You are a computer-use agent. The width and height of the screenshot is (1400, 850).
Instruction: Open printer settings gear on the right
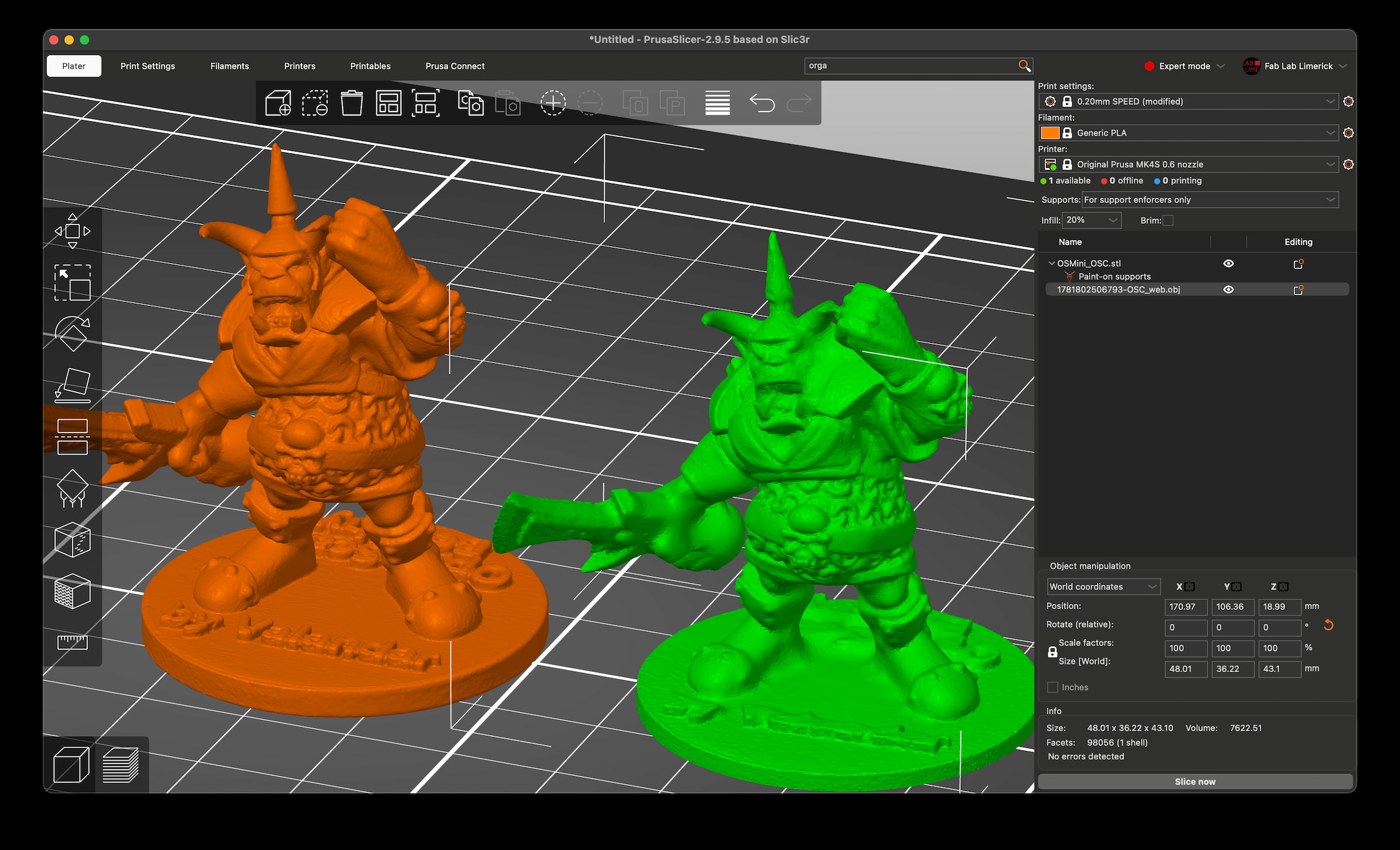1348,164
